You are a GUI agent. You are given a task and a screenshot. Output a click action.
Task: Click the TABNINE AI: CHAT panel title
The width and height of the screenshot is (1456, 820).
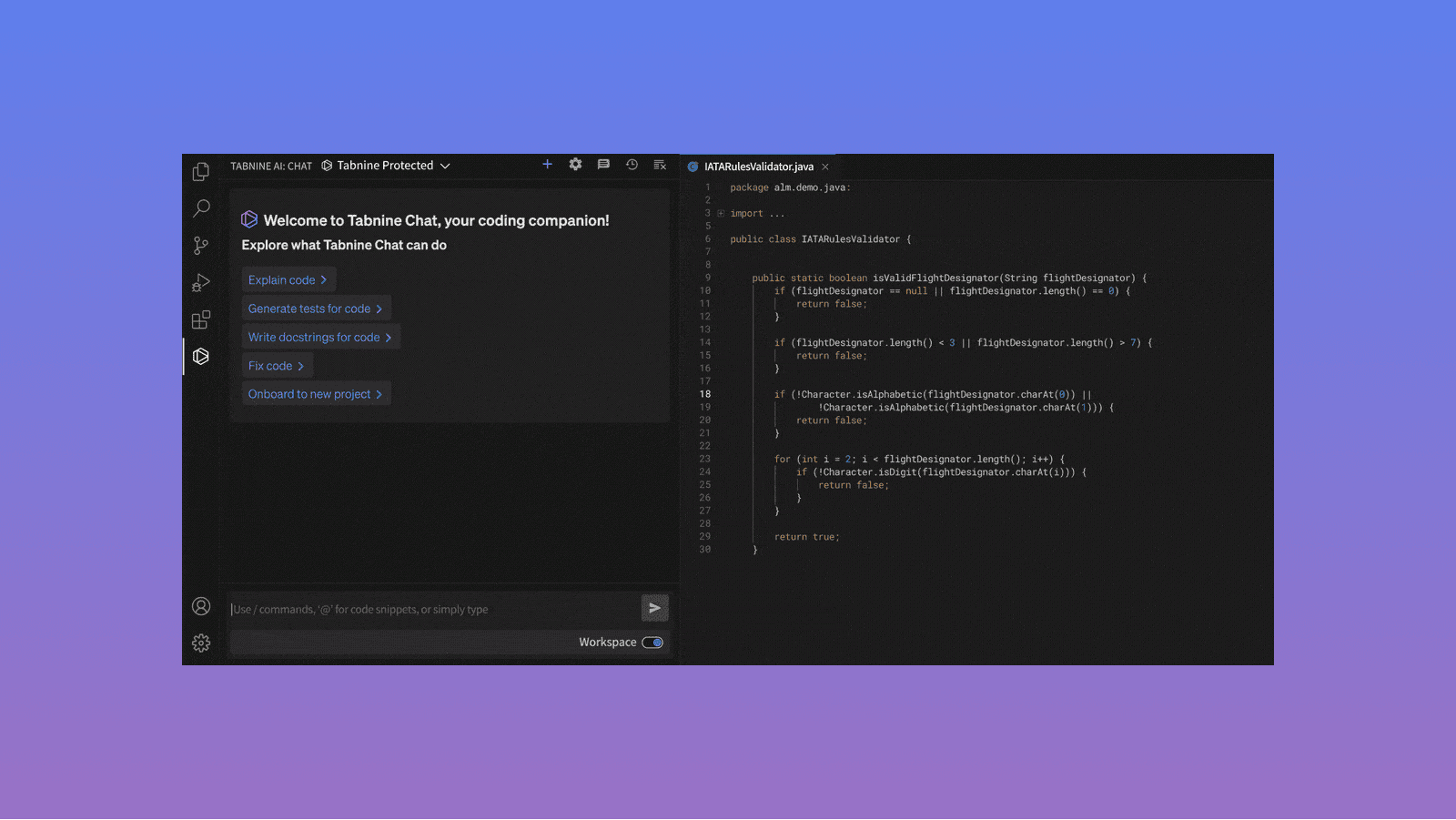click(x=271, y=167)
